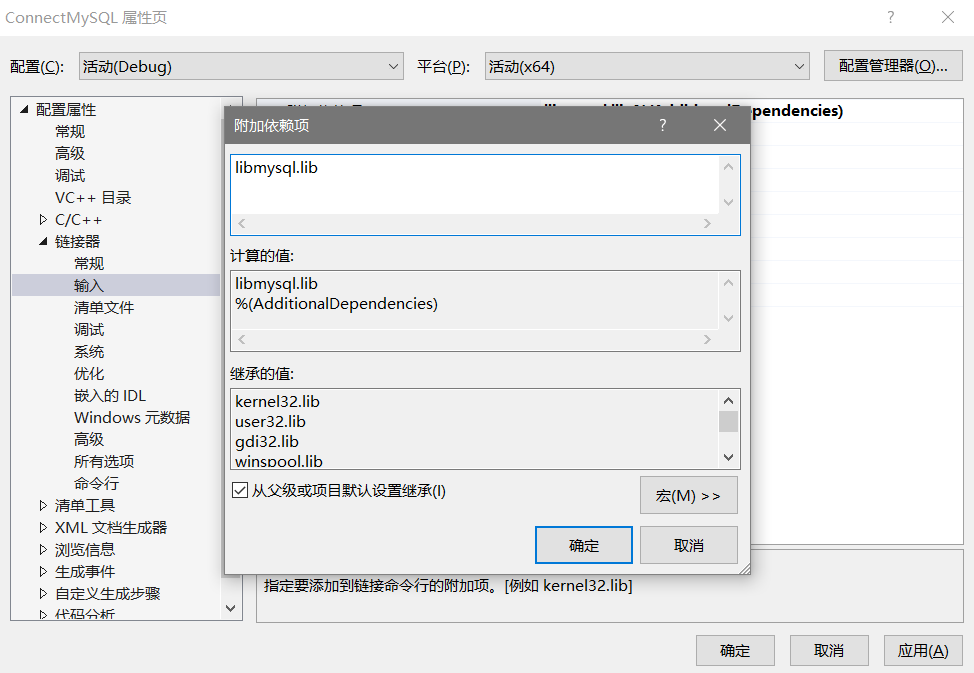Select 高级 under 配置属性
The height and width of the screenshot is (673, 974).
point(70,153)
